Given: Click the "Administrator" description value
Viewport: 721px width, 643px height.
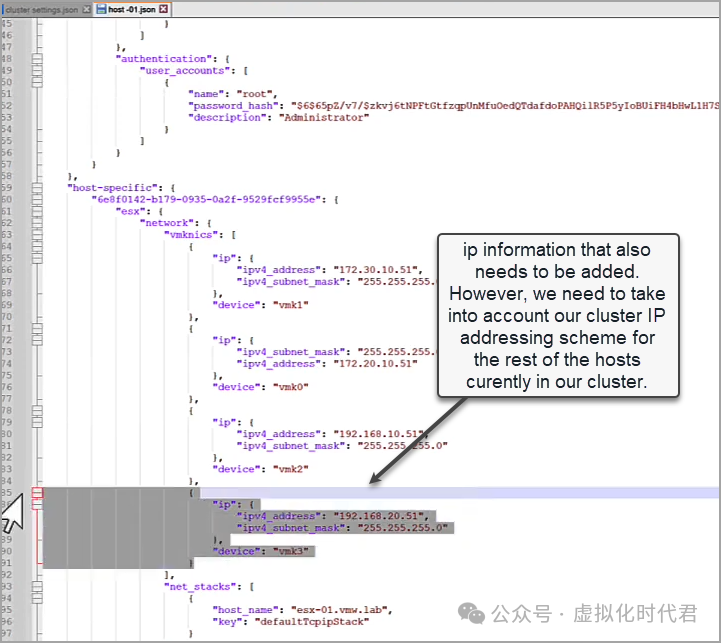Looking at the screenshot, I should pyautogui.click(x=324, y=117).
